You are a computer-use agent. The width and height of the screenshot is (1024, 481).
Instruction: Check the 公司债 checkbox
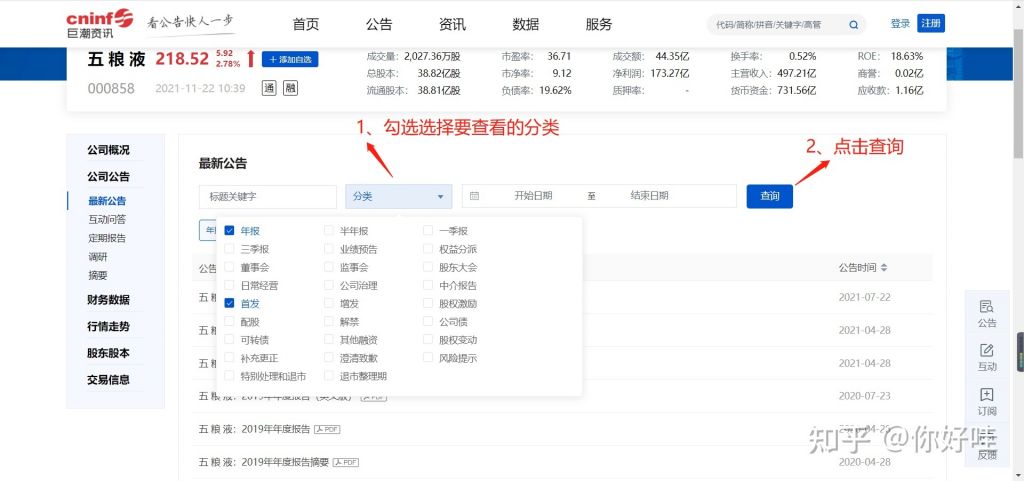[428, 322]
